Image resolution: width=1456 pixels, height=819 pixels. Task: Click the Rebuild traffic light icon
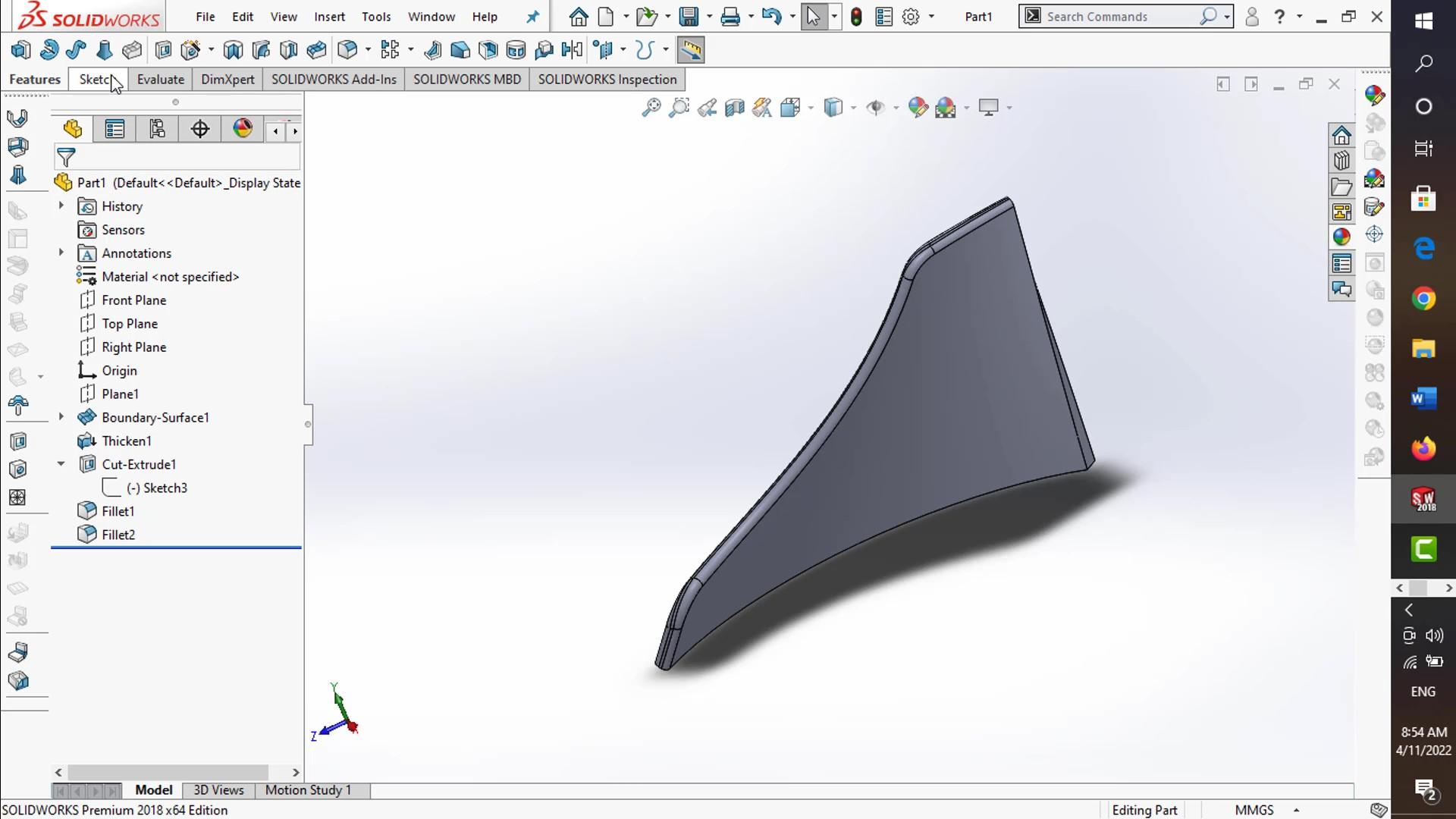coord(856,17)
